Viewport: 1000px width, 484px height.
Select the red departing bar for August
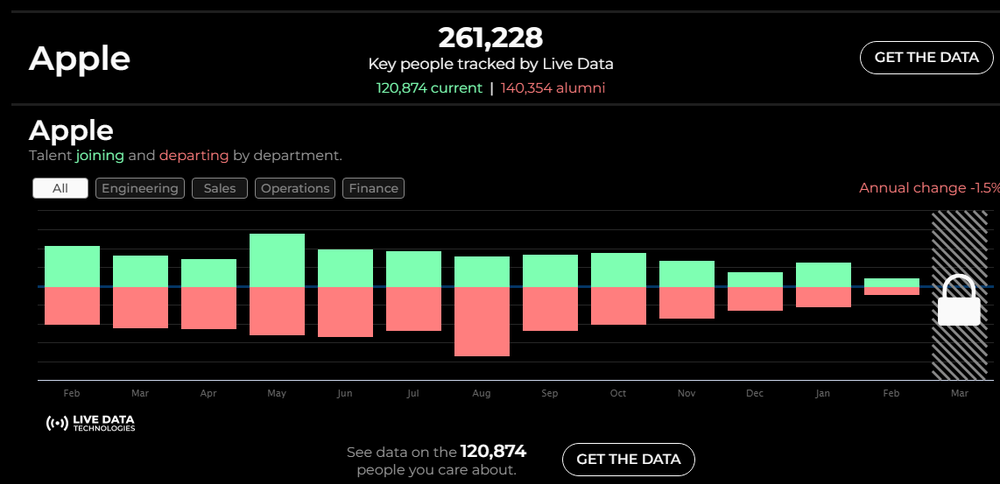pyautogui.click(x=482, y=321)
